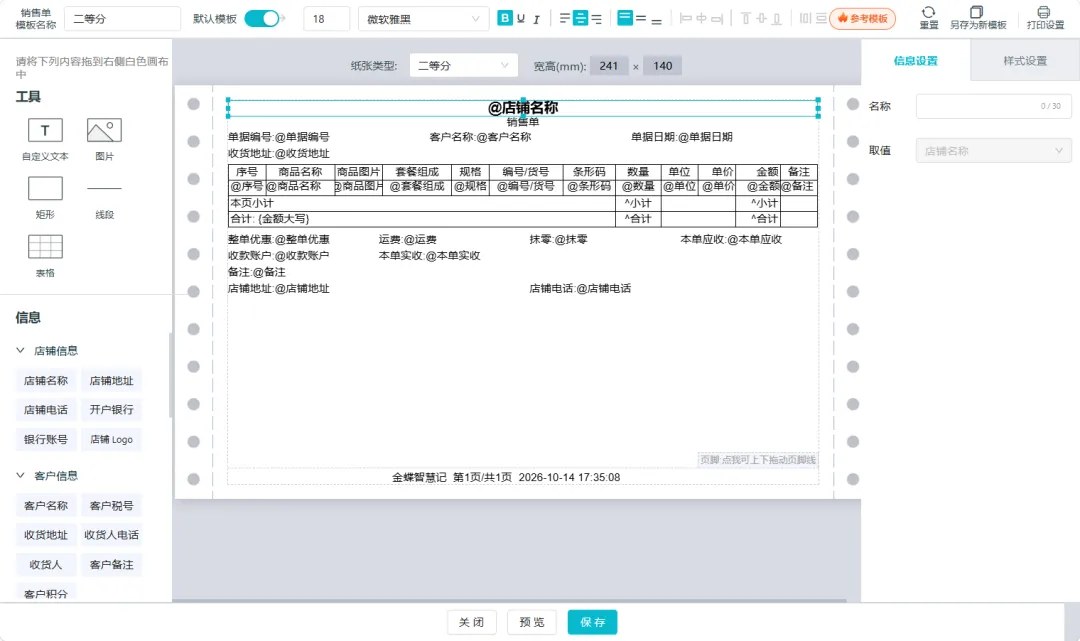This screenshot has width=1080, height=641.
Task: Click the 店铺名称 info chip
Action: pyautogui.click(x=46, y=380)
